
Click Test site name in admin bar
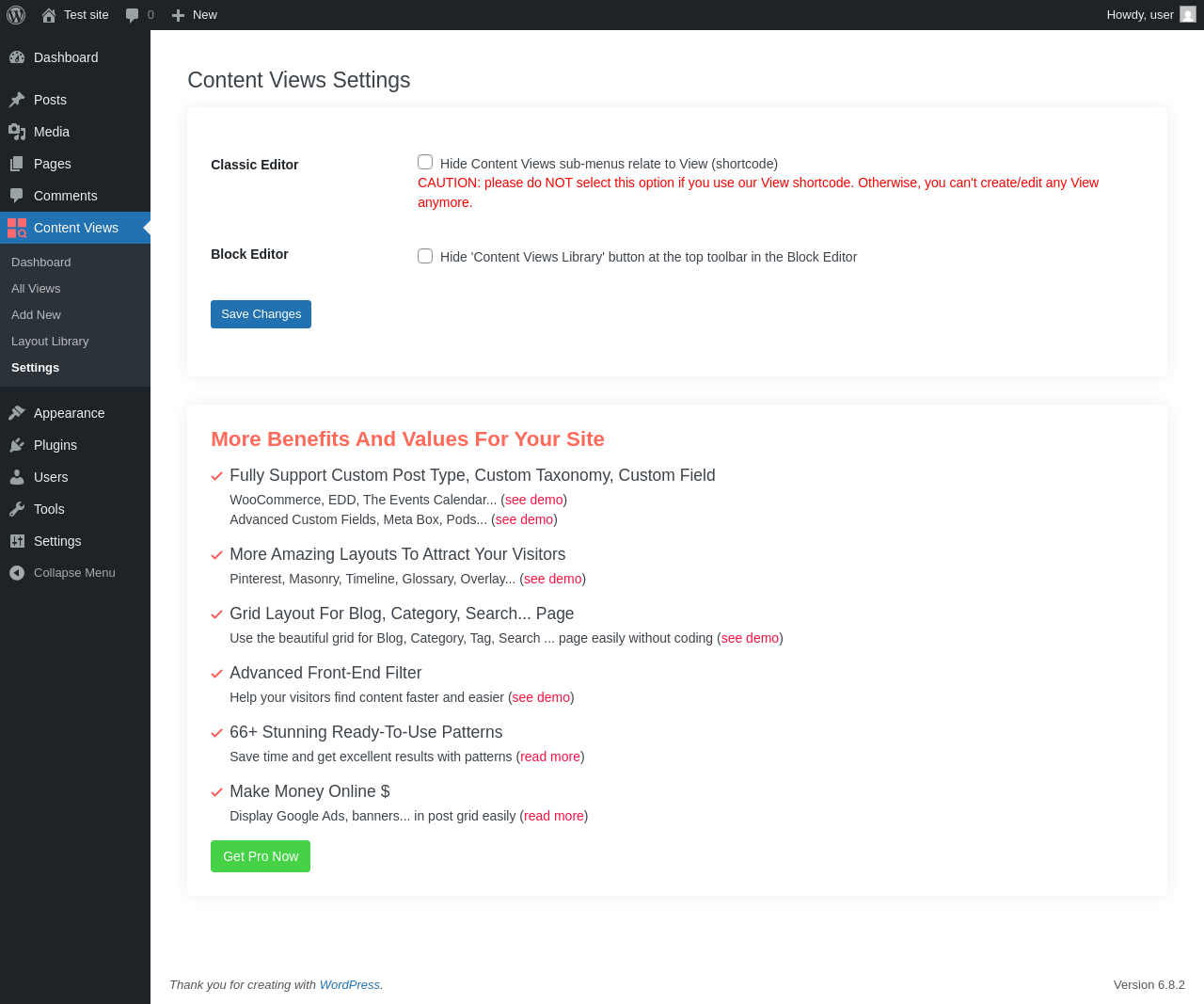(87, 15)
